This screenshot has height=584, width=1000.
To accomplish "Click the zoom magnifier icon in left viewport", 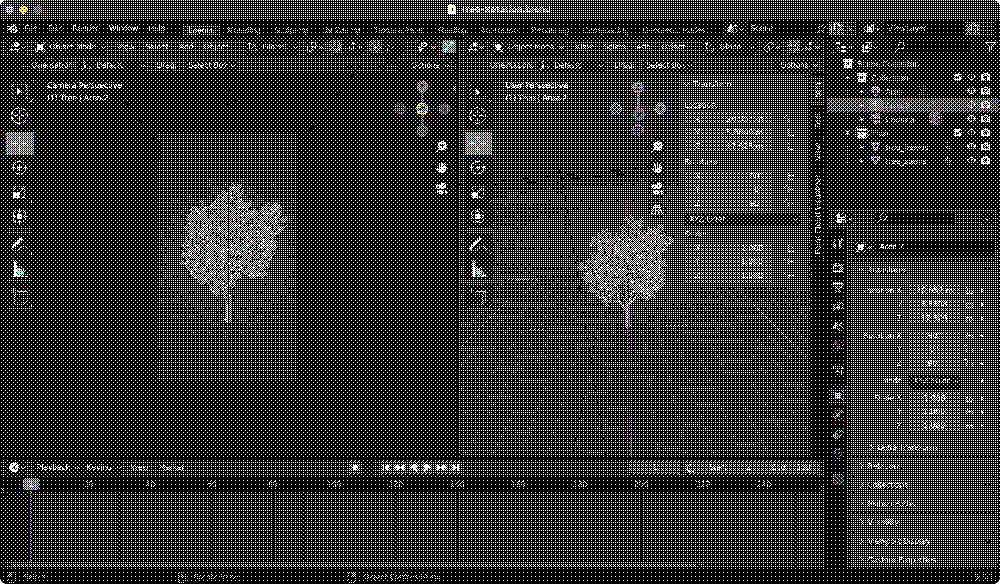I will 442,145.
